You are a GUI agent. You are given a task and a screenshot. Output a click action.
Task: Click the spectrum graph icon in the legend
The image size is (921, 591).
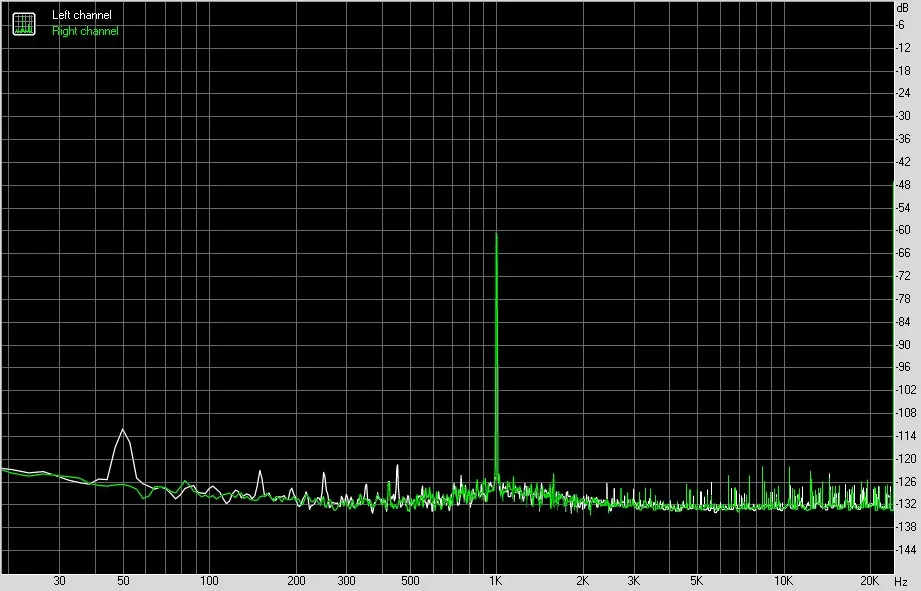click(24, 23)
